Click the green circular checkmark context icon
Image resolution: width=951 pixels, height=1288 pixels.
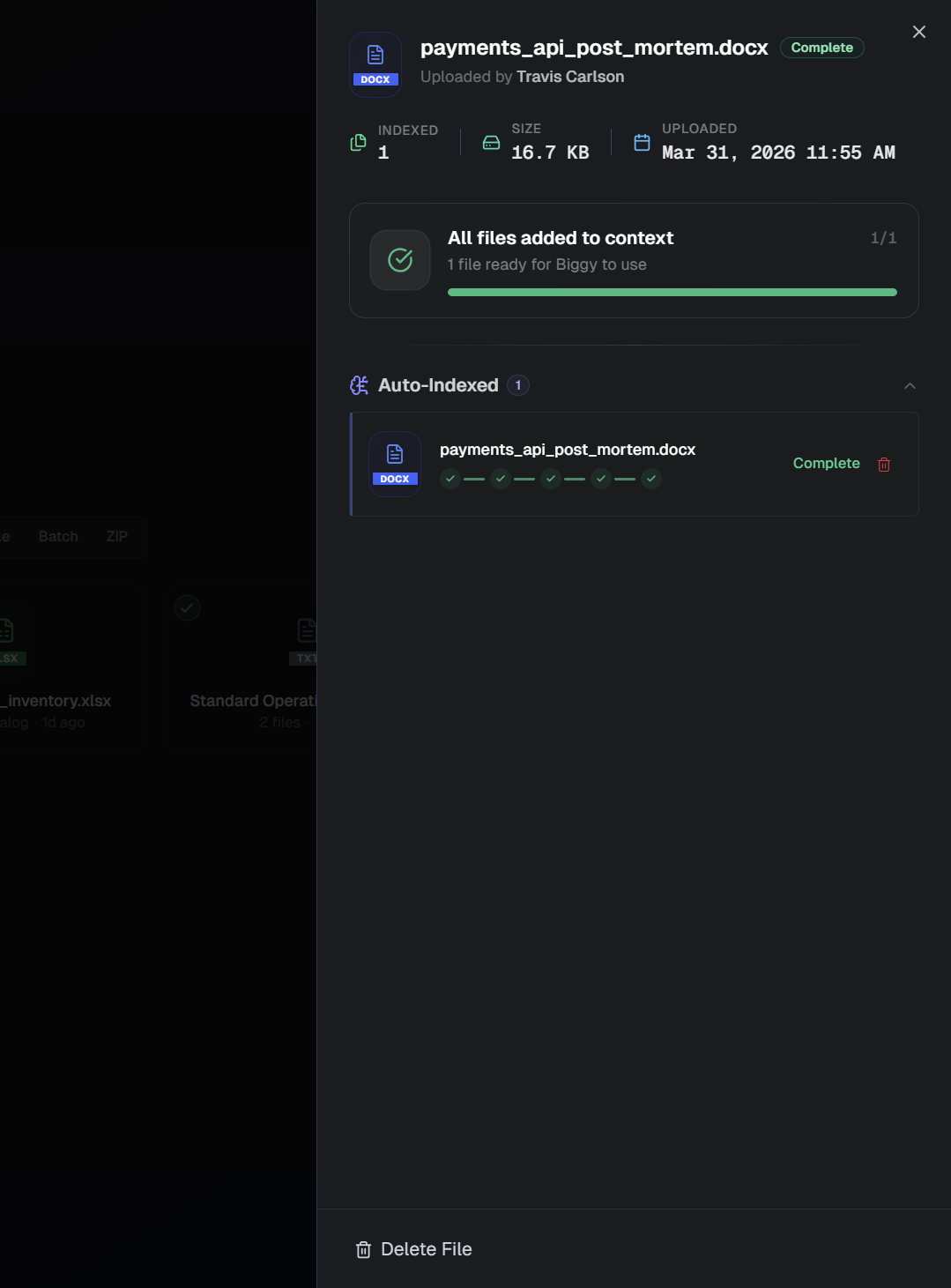point(400,260)
